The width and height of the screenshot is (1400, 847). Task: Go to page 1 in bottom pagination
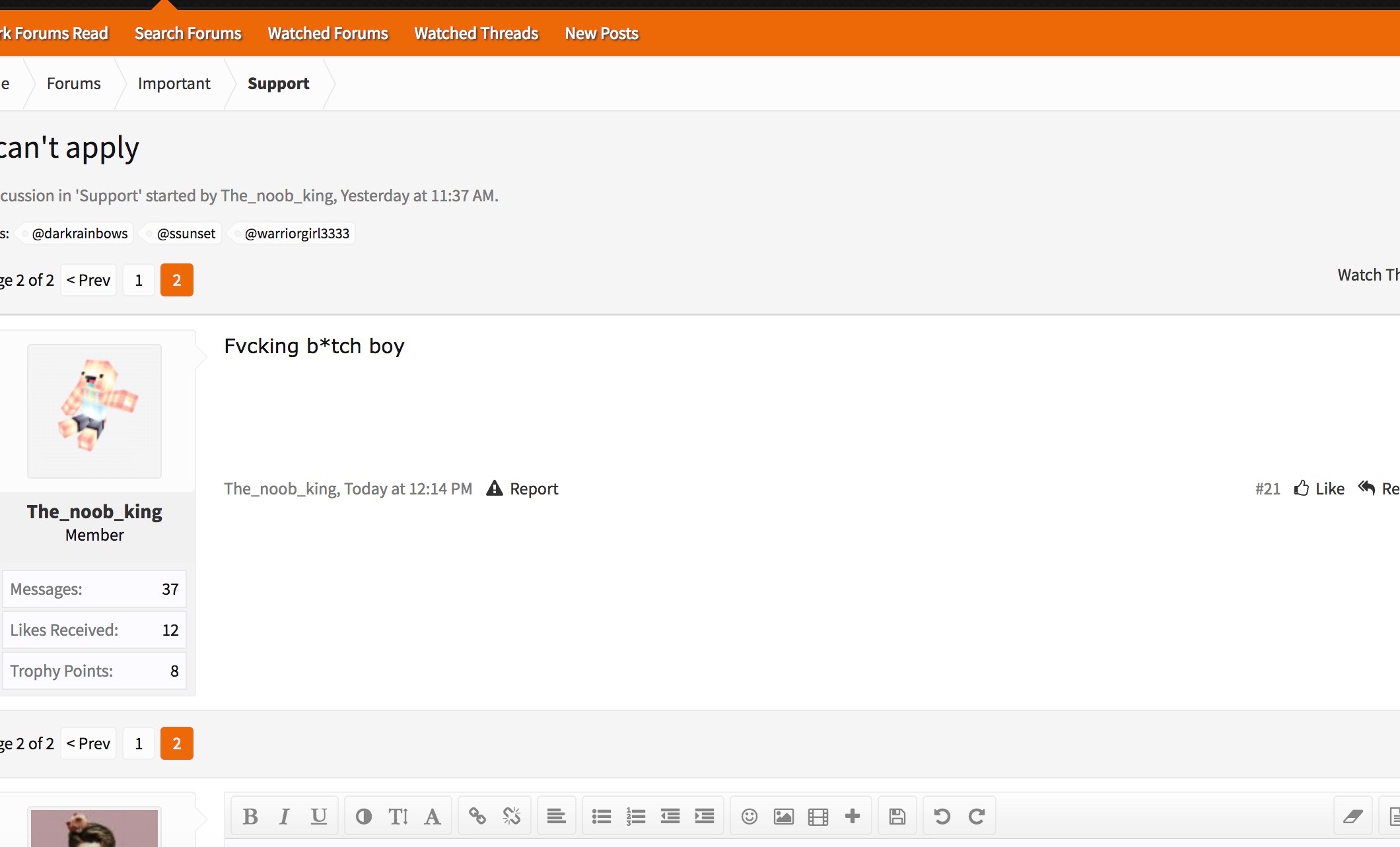pos(139,743)
